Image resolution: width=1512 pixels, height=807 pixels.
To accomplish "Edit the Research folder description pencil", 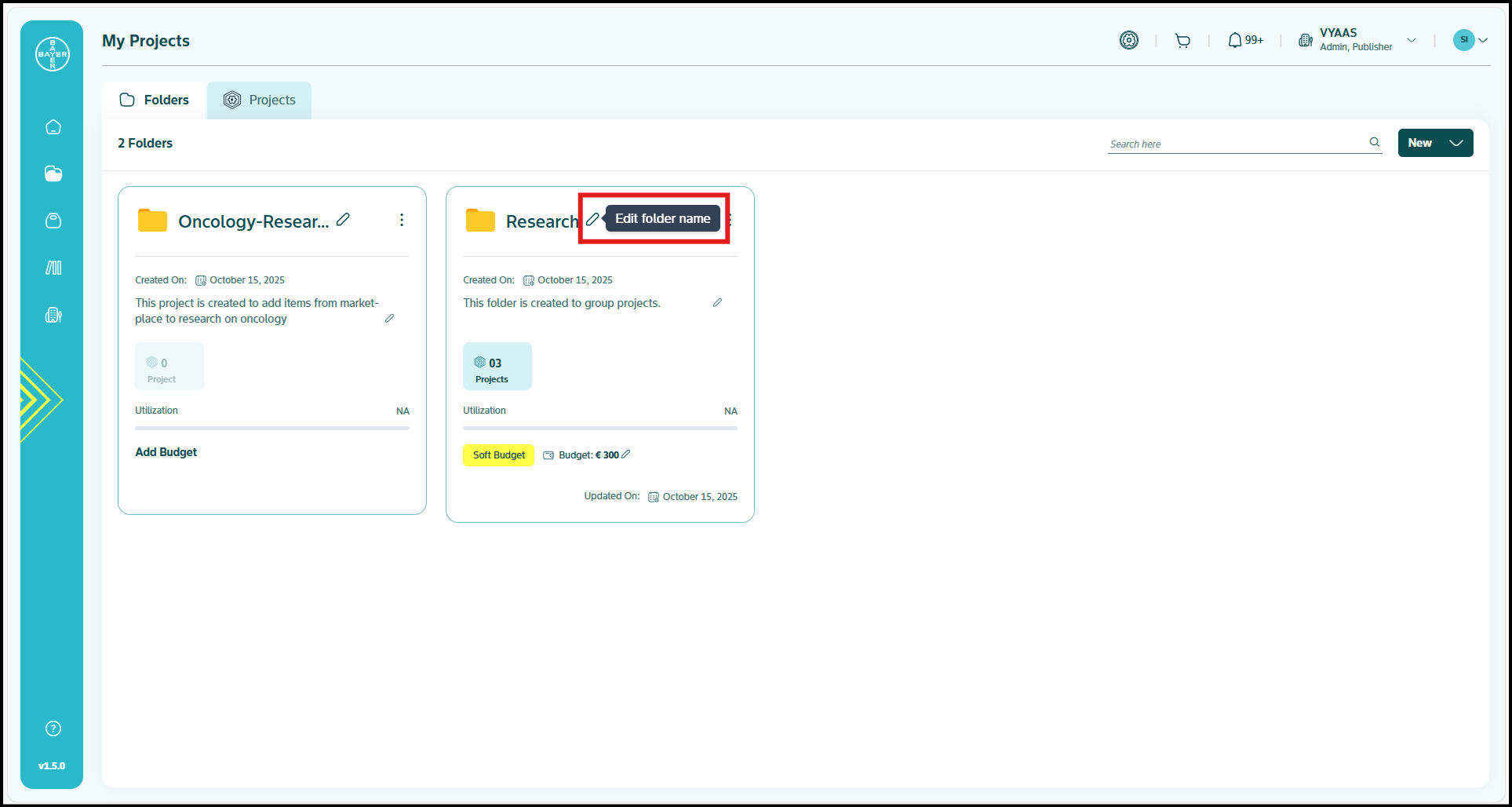I will (x=717, y=303).
